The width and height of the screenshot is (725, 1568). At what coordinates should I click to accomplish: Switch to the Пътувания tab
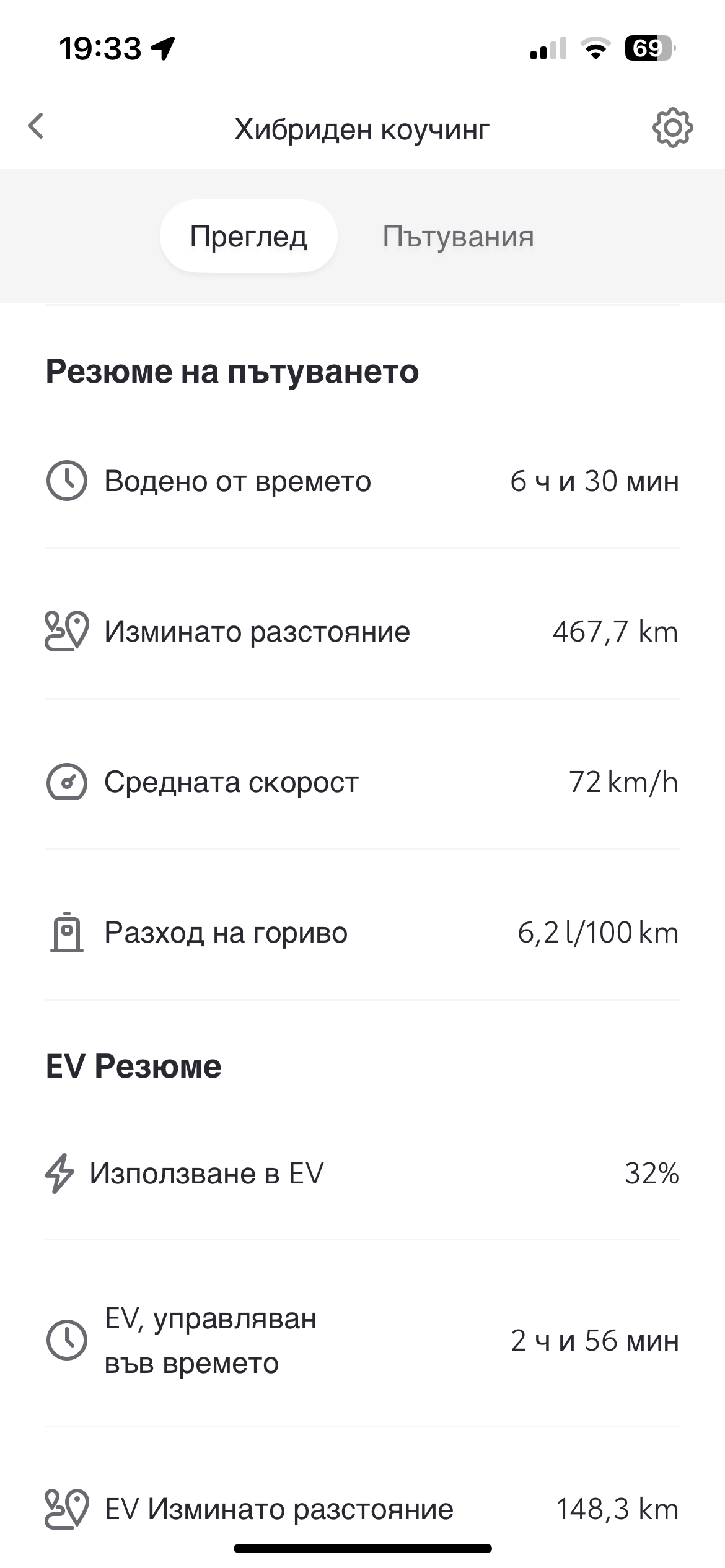458,237
